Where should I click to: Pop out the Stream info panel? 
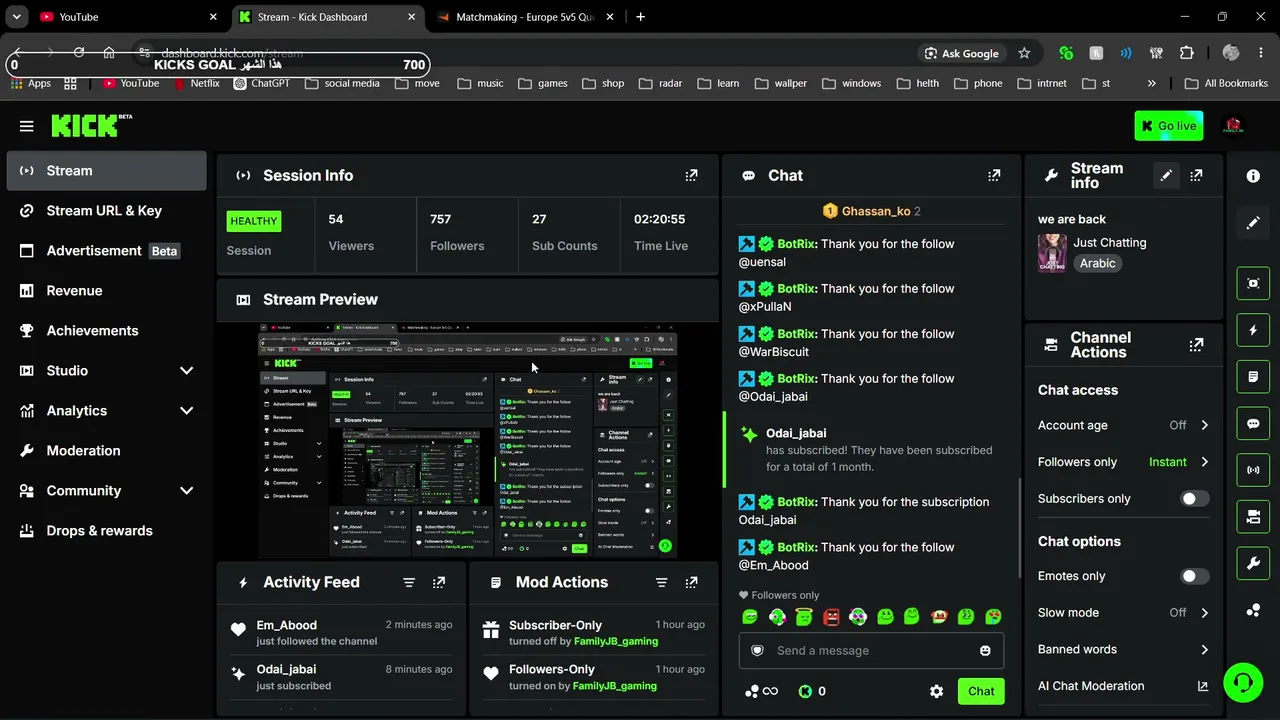click(x=1196, y=175)
